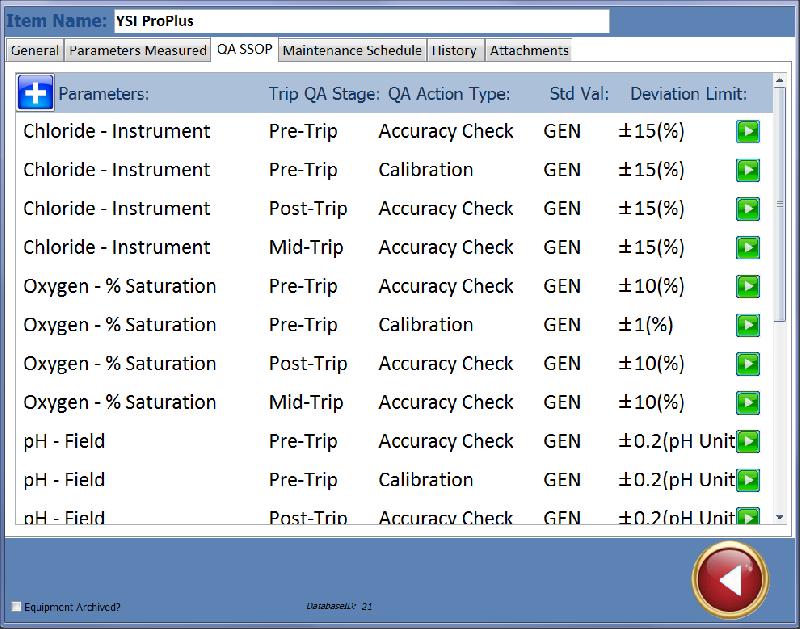Image resolution: width=800 pixels, height=629 pixels.
Task: Click the scrollbar down arrow in the list
Action: point(779,517)
